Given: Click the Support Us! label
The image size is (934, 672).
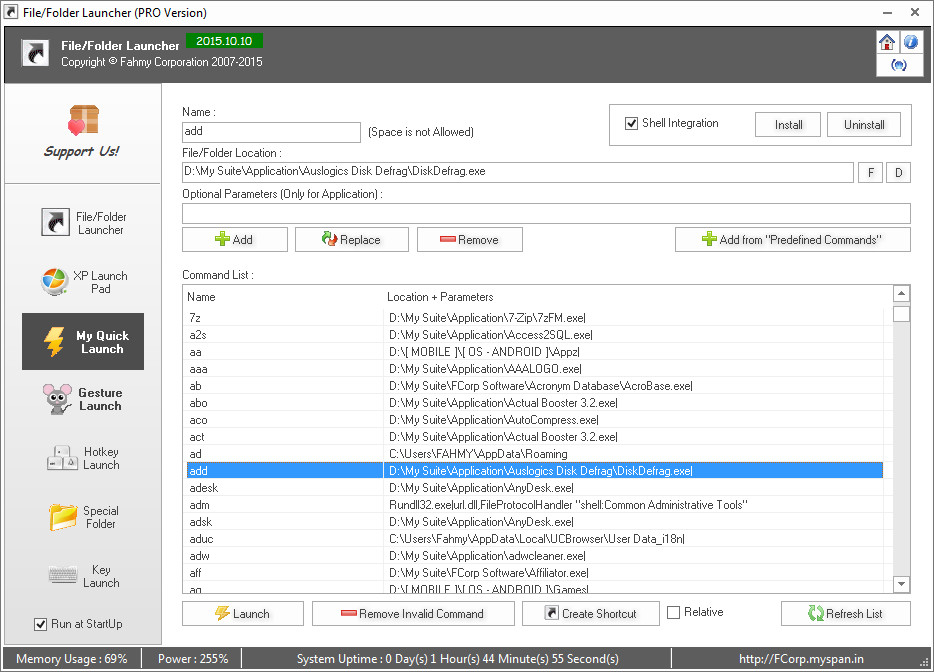Looking at the screenshot, I should [x=82, y=151].
